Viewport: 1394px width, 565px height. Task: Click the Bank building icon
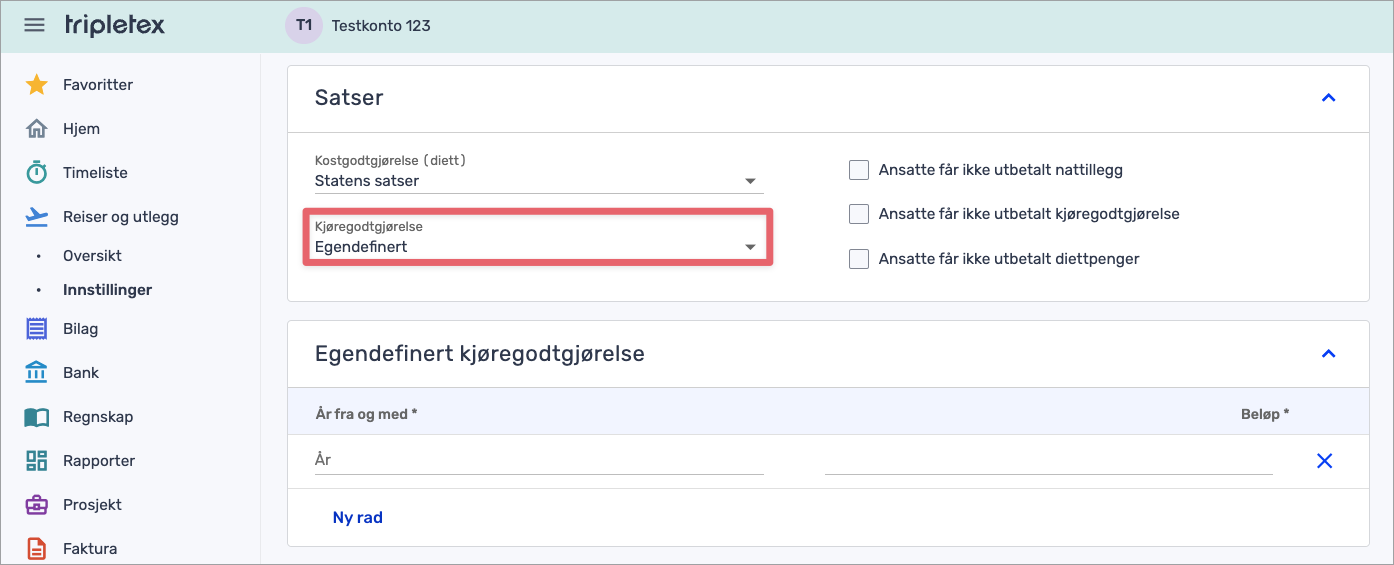coord(37,373)
